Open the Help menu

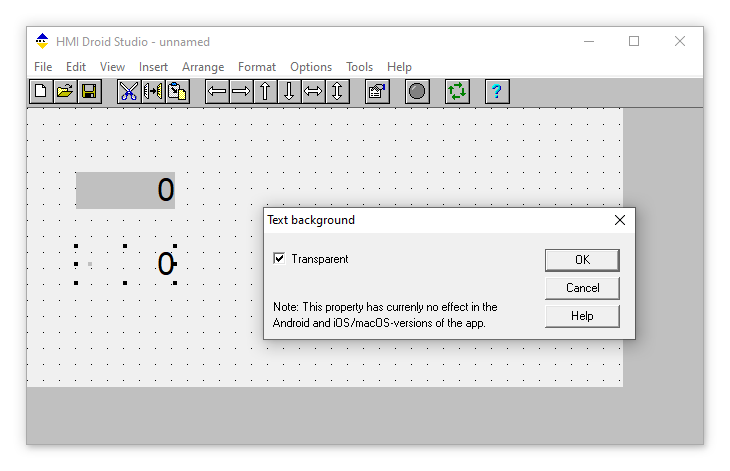click(399, 67)
